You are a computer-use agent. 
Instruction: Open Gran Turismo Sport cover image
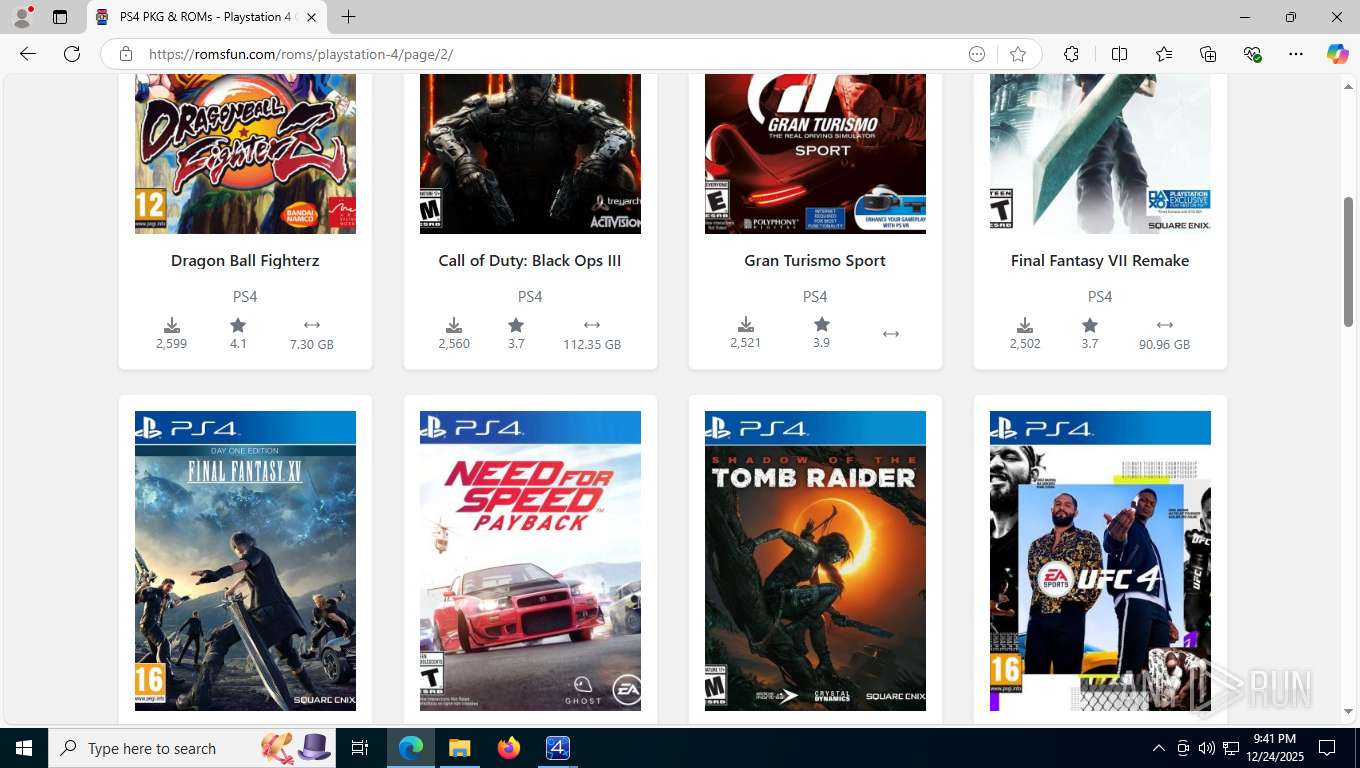(815, 154)
